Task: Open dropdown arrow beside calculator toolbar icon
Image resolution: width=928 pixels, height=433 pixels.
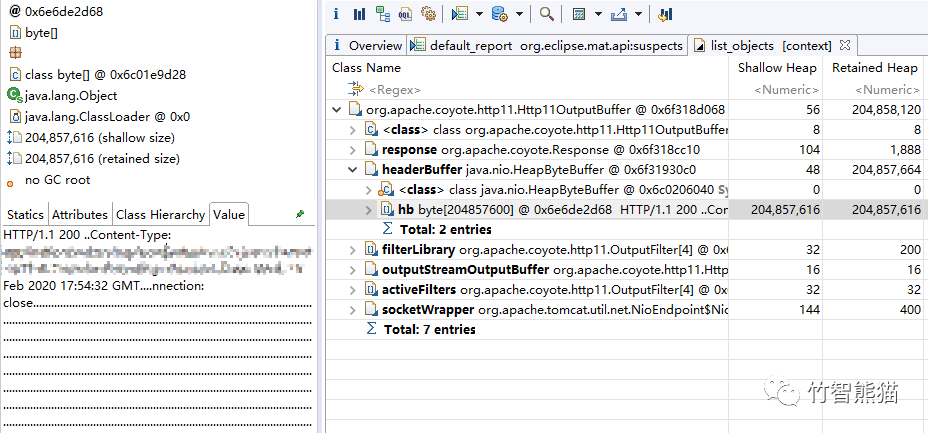Action: (598, 14)
